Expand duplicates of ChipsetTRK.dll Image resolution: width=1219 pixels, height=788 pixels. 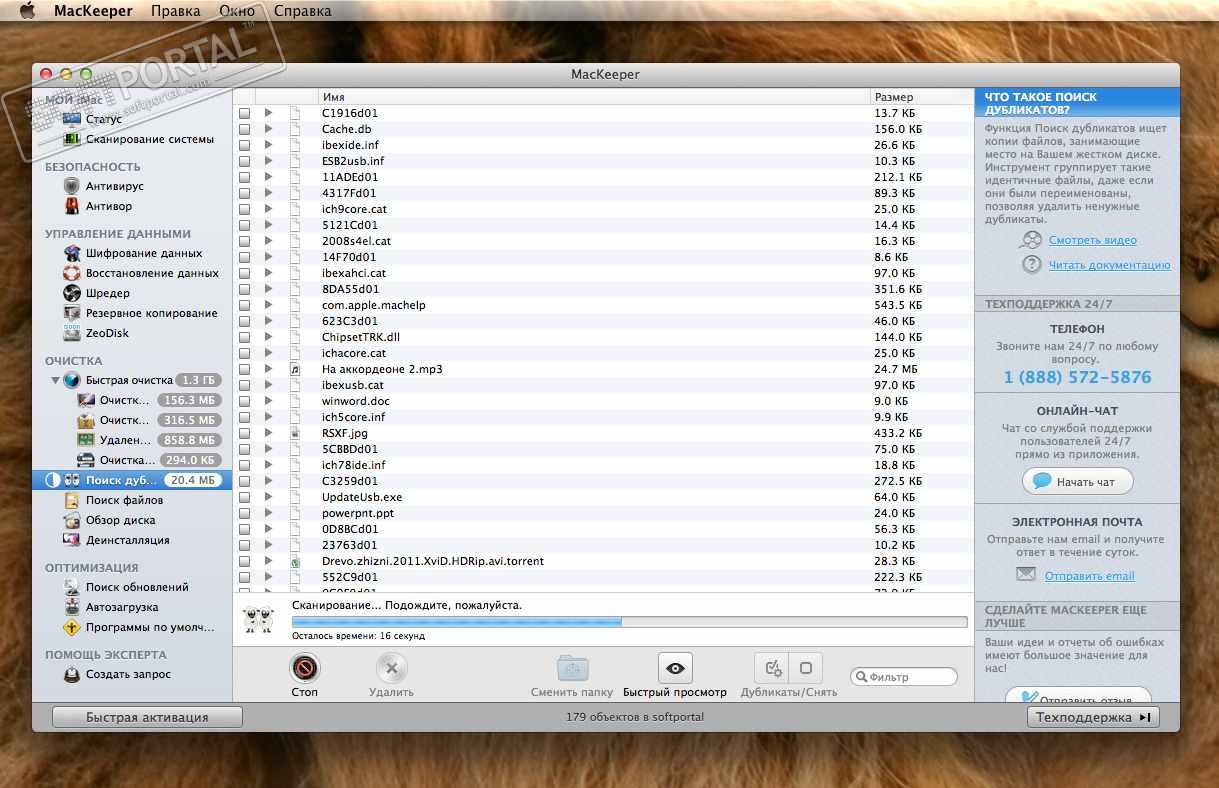pos(268,337)
